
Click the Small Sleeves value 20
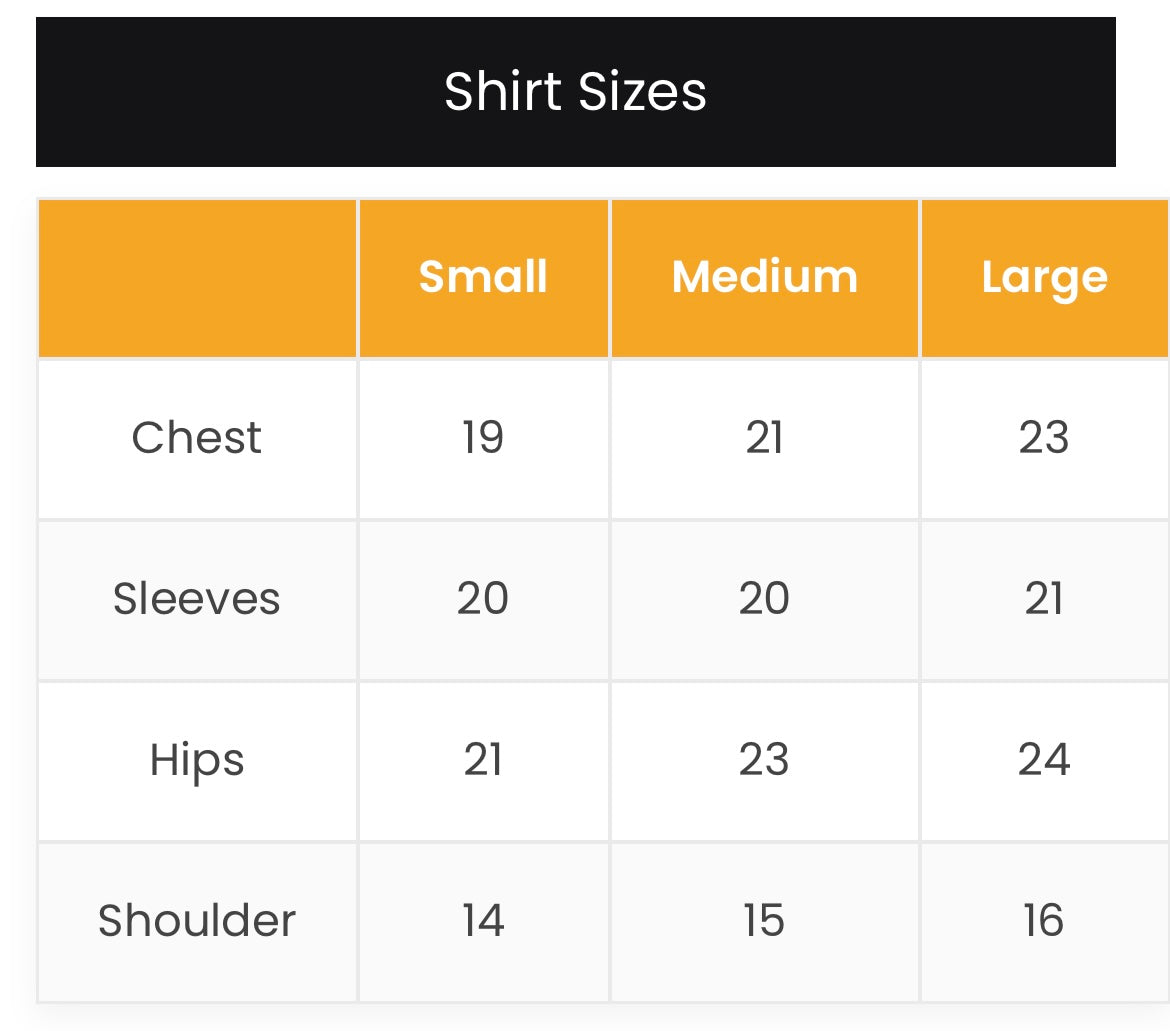tap(483, 599)
